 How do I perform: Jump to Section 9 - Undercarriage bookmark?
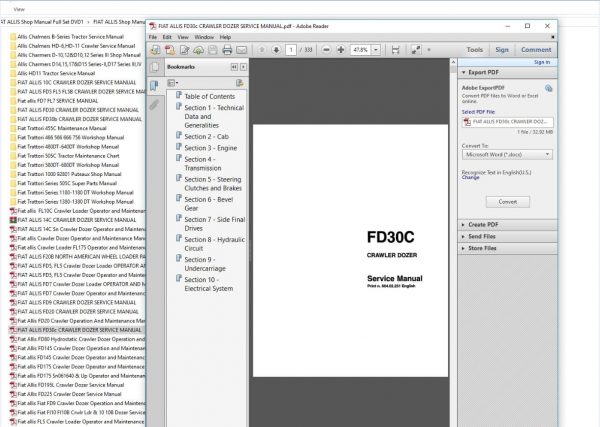[205, 264]
